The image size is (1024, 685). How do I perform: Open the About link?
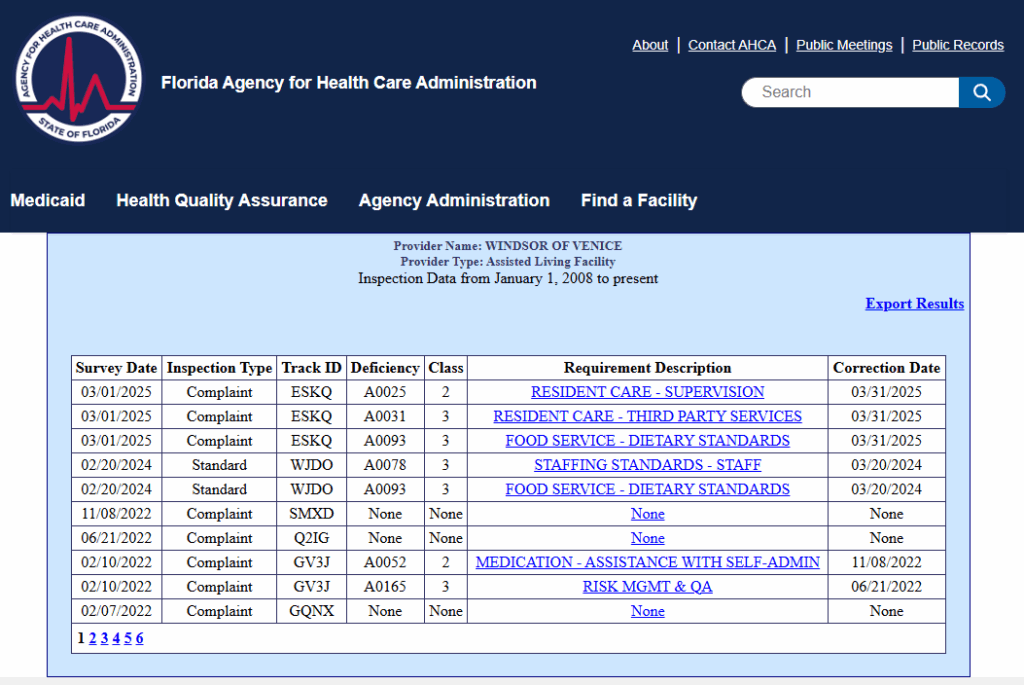click(x=650, y=45)
